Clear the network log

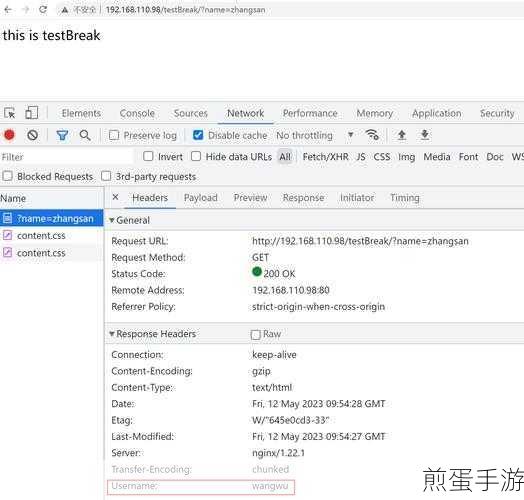pyautogui.click(x=32, y=135)
